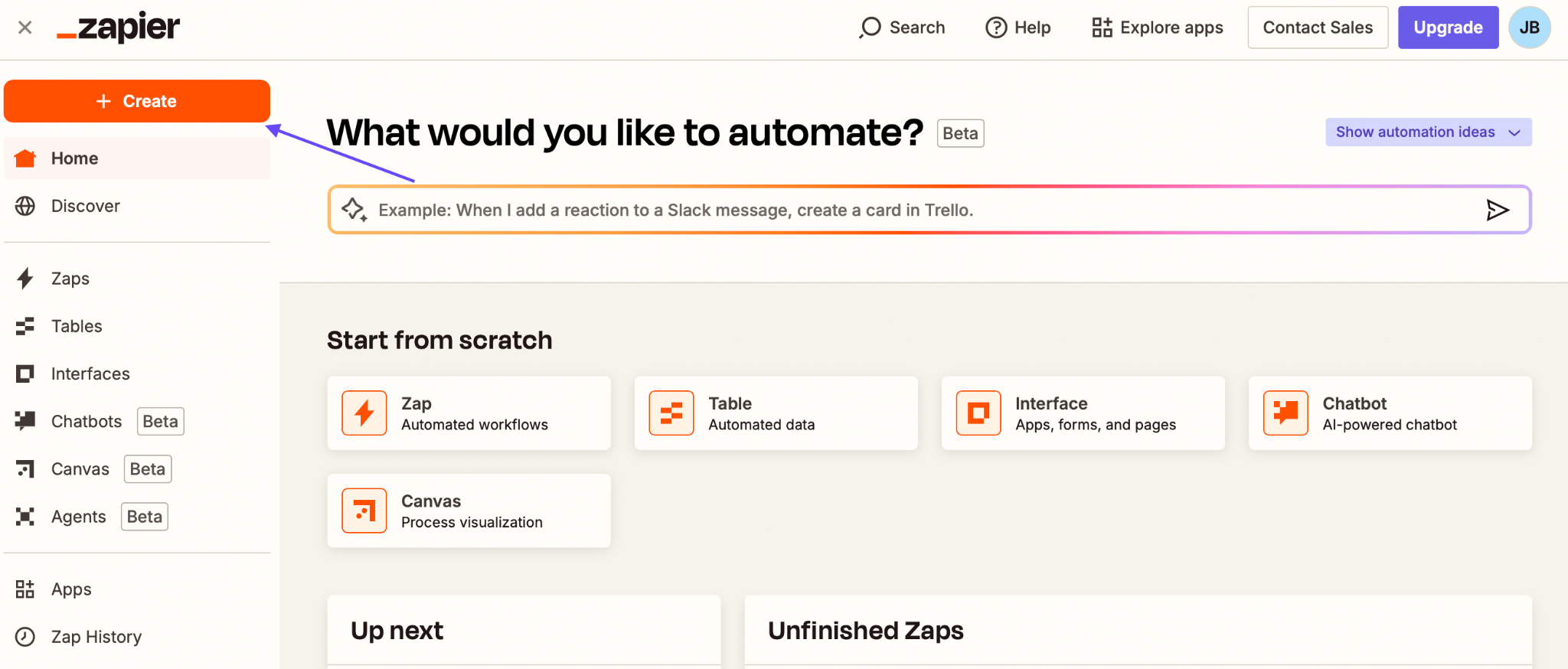Click the orange Create button
The image size is (1568, 669).
pyautogui.click(x=137, y=101)
